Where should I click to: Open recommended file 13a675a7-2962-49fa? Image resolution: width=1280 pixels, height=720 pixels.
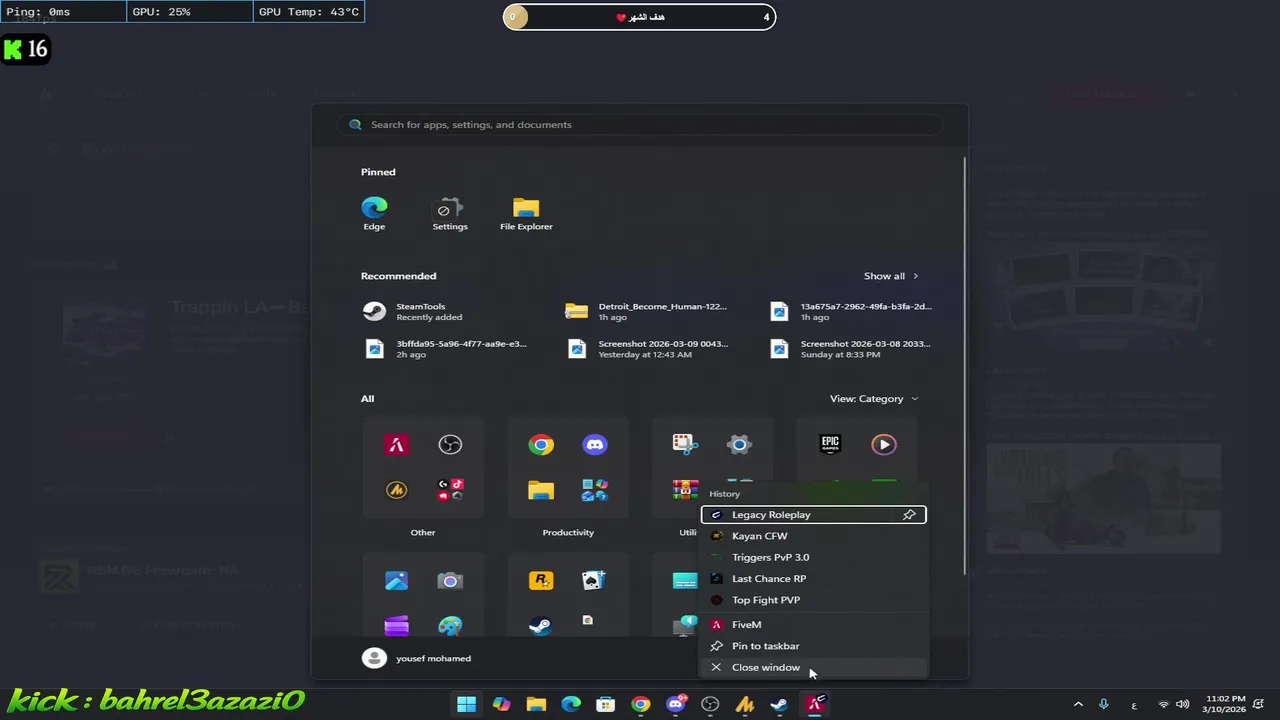(x=851, y=312)
